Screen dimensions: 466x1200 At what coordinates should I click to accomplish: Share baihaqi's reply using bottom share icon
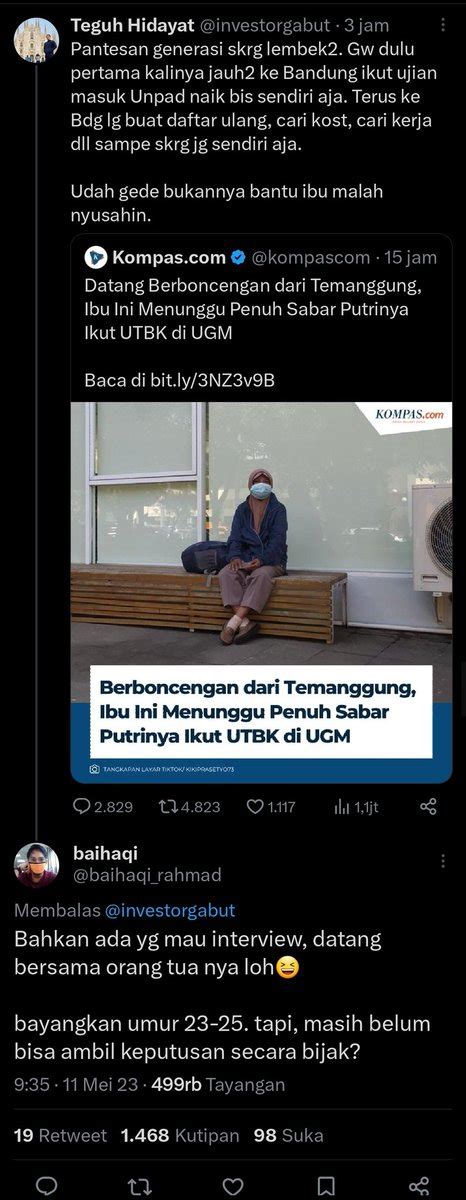point(420,1187)
